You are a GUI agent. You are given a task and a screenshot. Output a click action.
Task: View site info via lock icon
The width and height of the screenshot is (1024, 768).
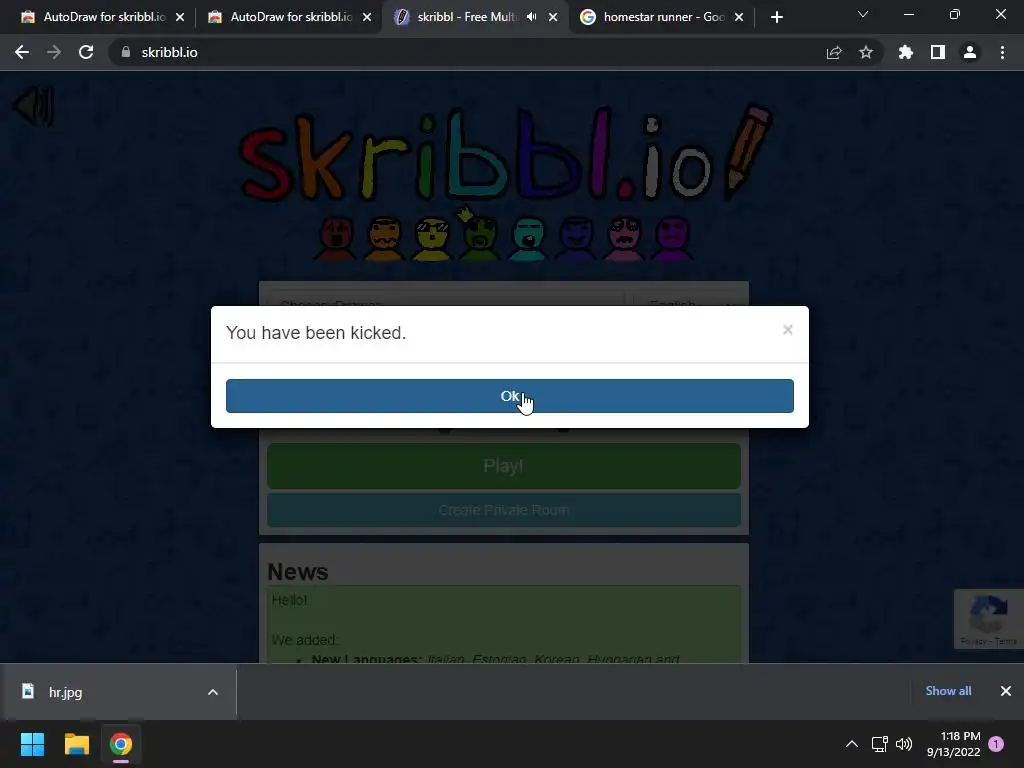(126, 52)
